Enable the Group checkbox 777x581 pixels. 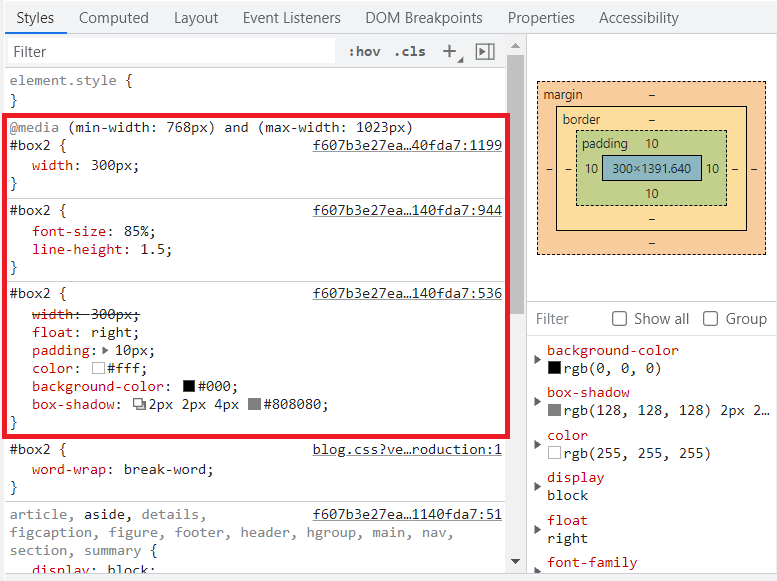[711, 319]
